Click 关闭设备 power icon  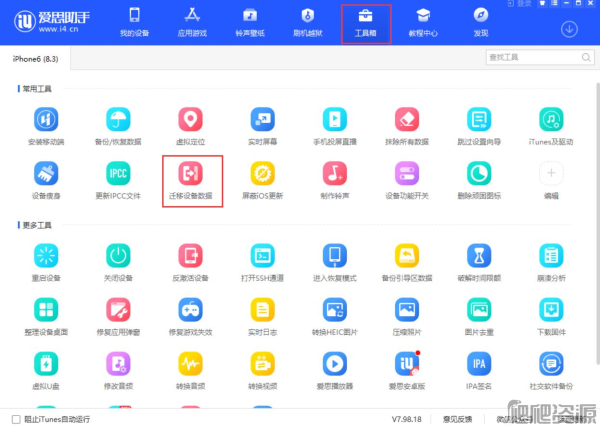tap(118, 256)
